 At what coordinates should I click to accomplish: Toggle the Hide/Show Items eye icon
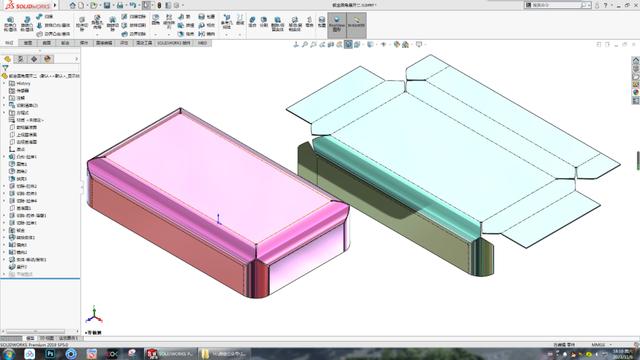(383, 44)
